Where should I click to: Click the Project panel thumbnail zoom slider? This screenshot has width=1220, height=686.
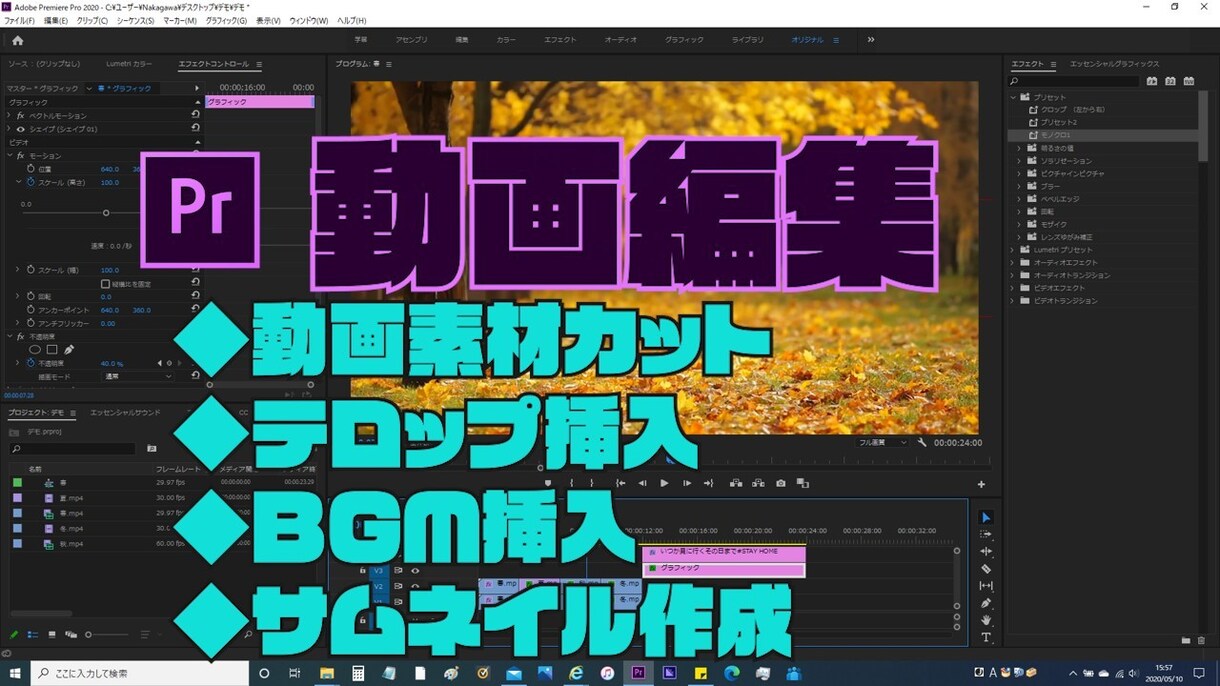point(108,634)
